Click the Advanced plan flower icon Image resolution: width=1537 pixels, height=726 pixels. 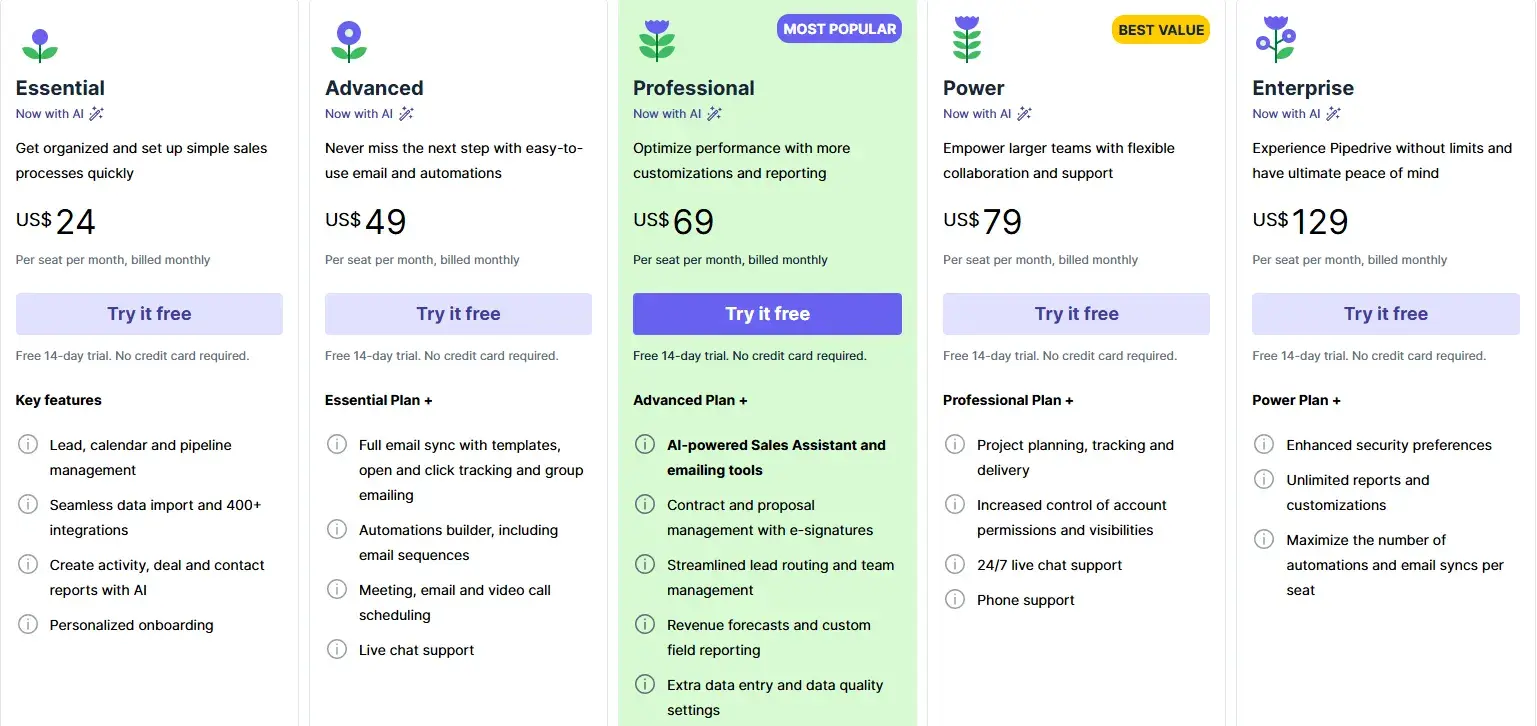[348, 43]
